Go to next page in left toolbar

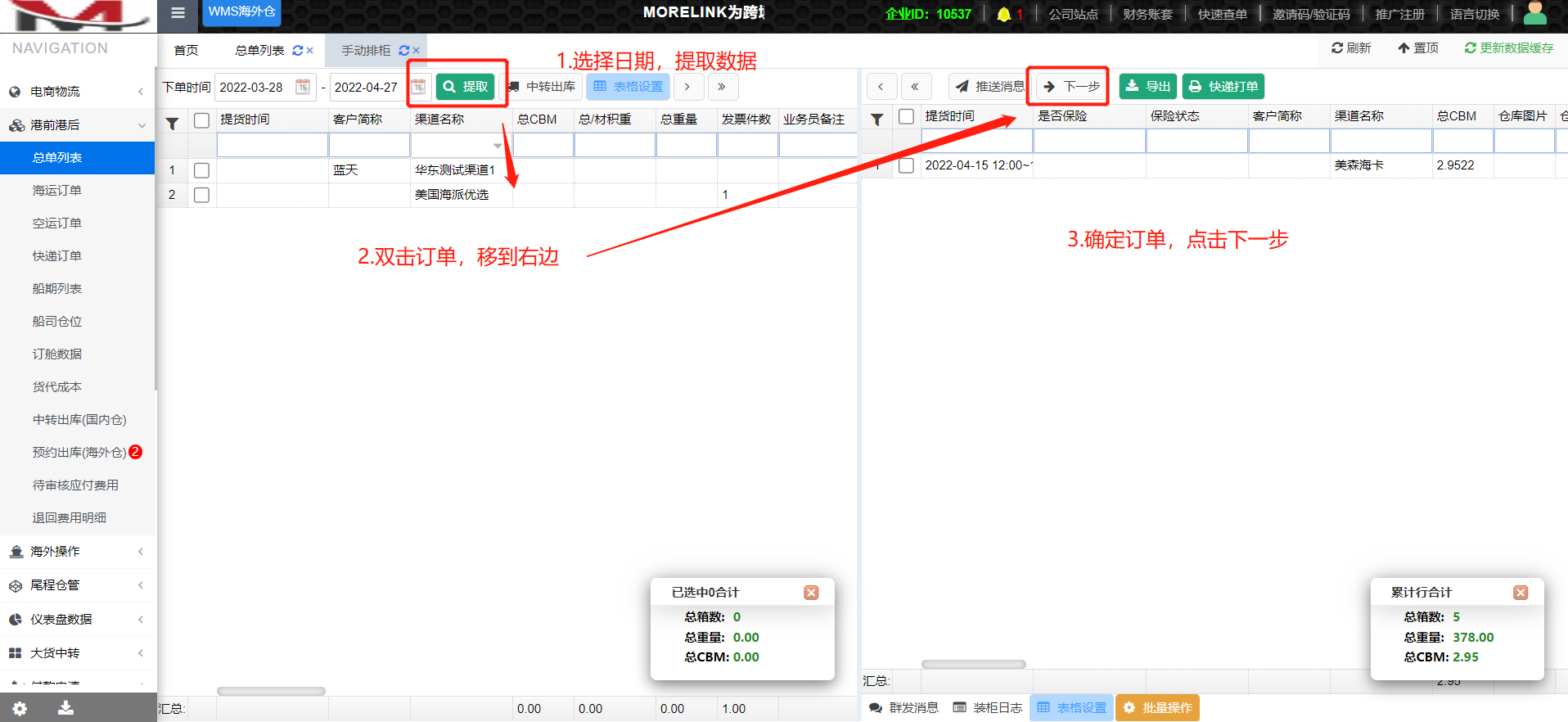pos(687,87)
